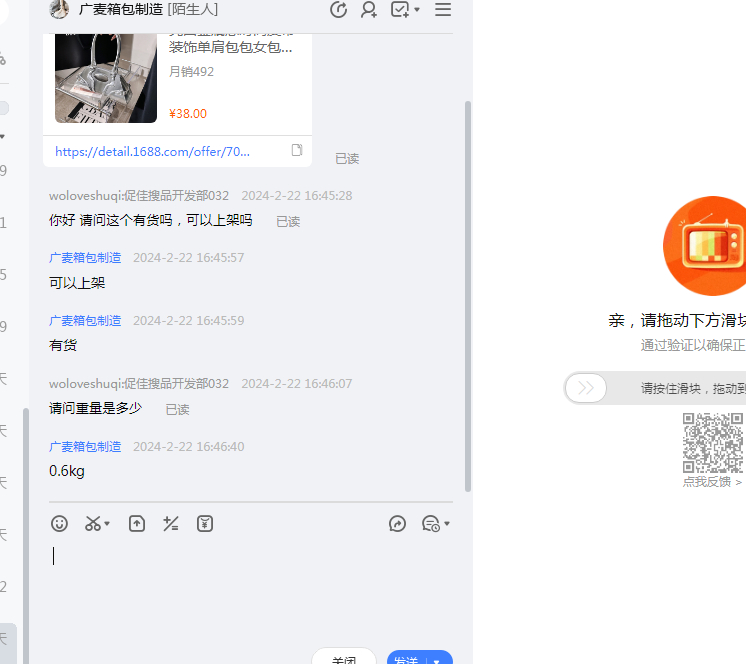Click the add contact icon
This screenshot has height=664, width=746.
pos(369,10)
